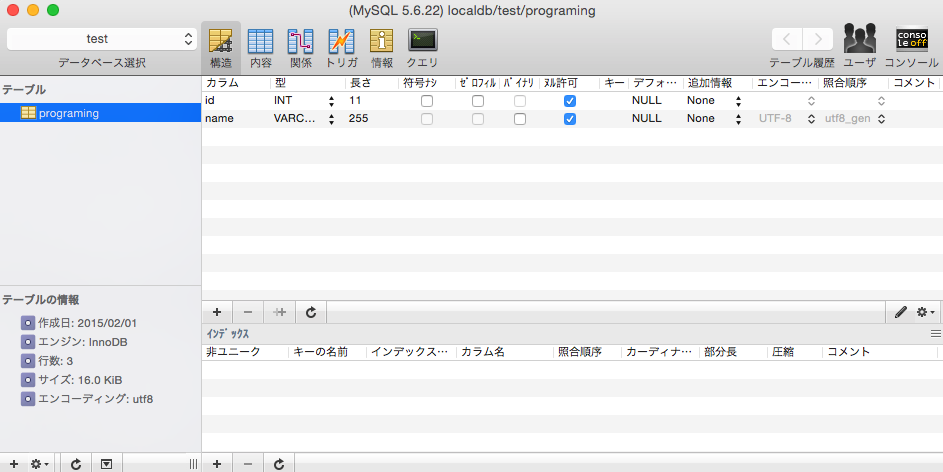Refresh the table list
This screenshot has height=472, width=943.
point(76,464)
